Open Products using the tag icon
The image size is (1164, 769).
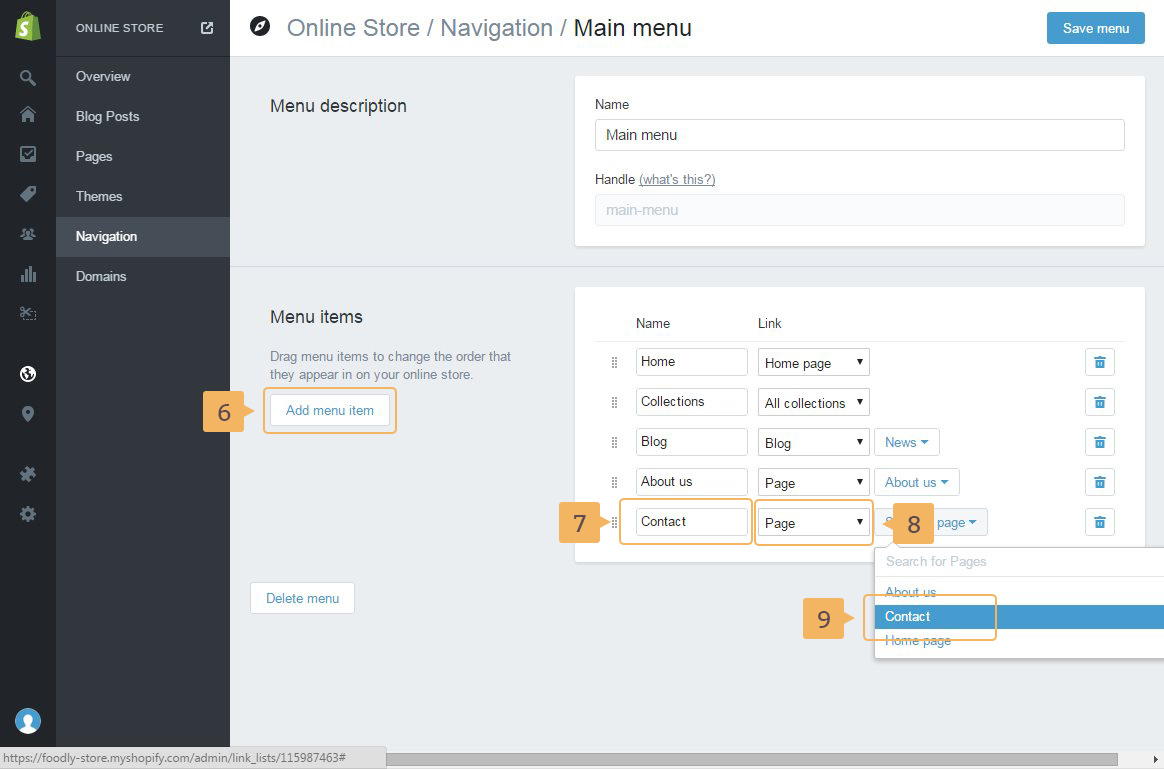click(28, 194)
